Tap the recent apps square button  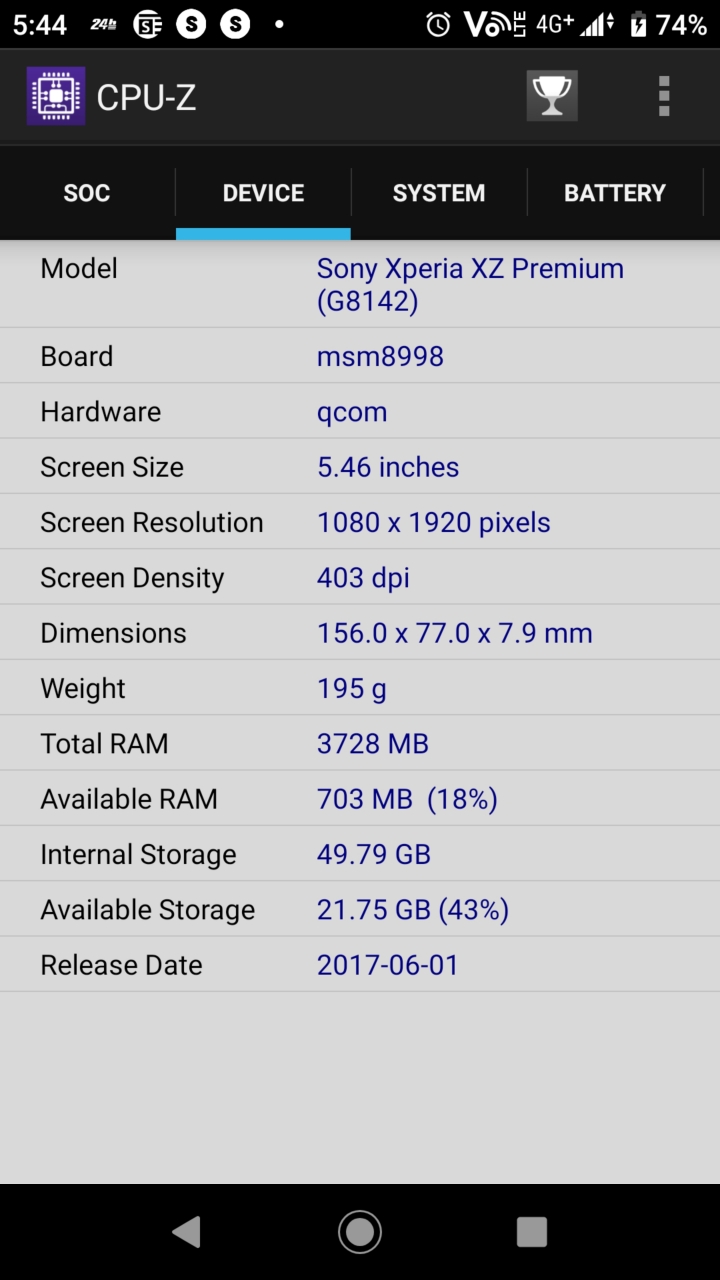pyautogui.click(x=532, y=1232)
